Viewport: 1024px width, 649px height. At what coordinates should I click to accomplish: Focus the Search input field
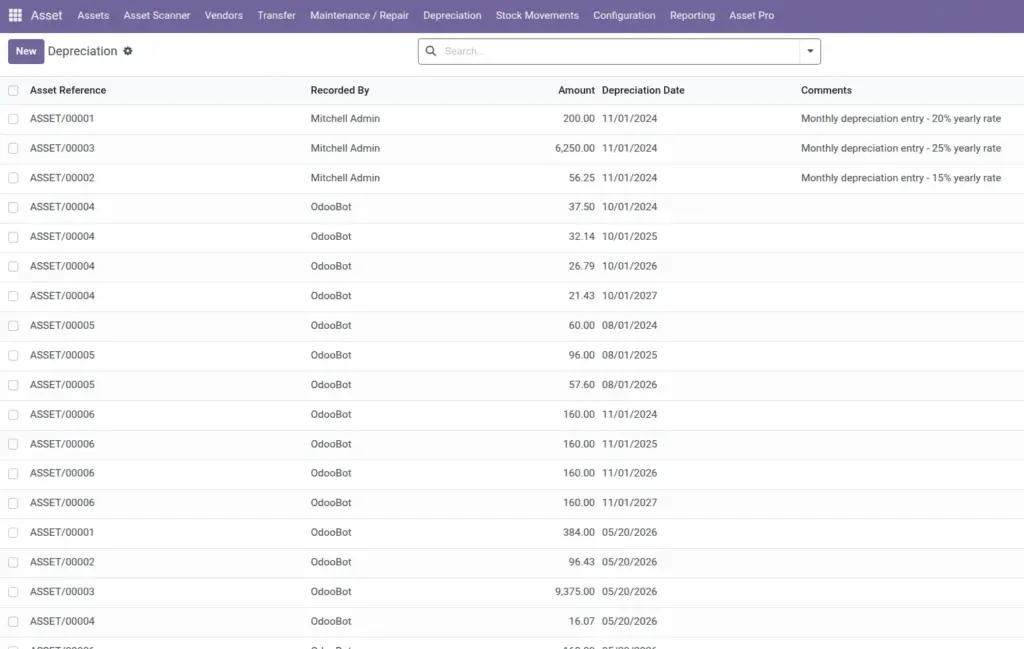tap(619, 51)
